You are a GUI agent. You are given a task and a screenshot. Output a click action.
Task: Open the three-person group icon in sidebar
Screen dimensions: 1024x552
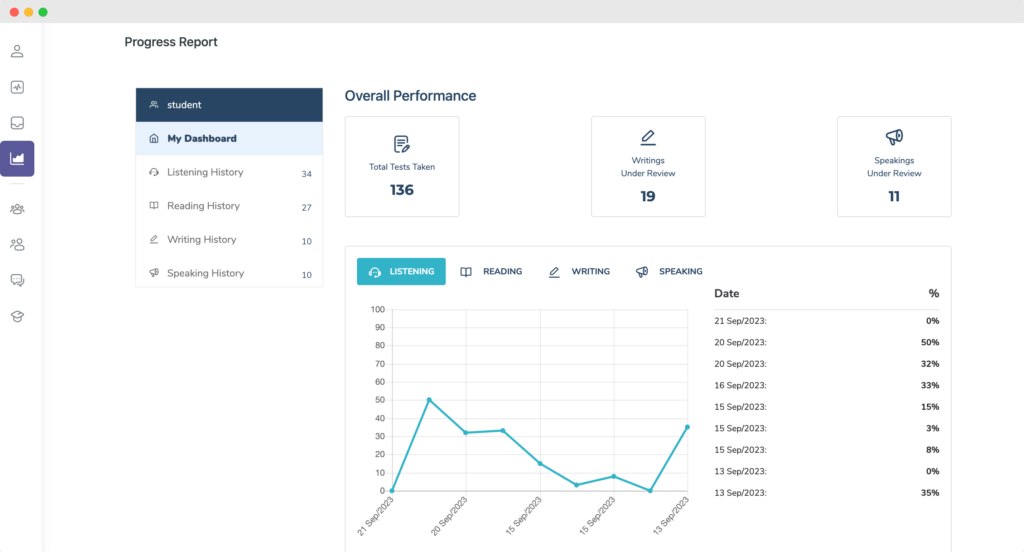pos(17,209)
